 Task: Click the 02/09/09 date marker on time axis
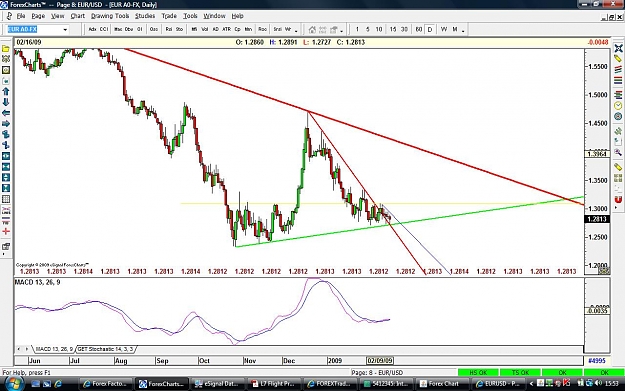(x=380, y=360)
